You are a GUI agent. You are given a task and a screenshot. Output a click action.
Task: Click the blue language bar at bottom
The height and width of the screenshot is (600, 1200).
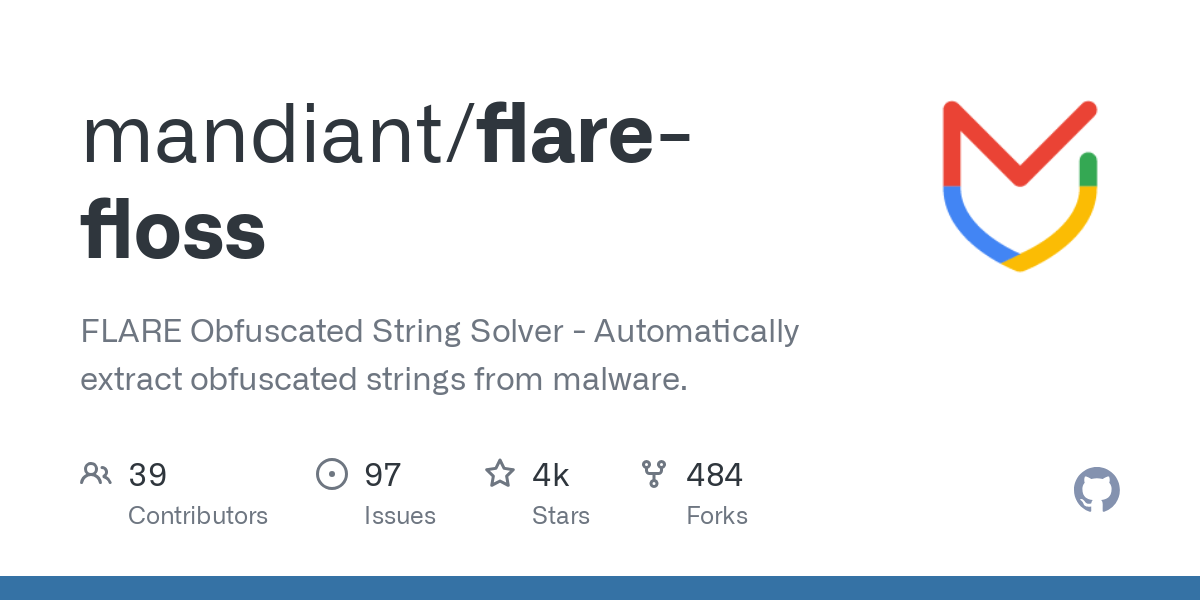click(x=600, y=588)
